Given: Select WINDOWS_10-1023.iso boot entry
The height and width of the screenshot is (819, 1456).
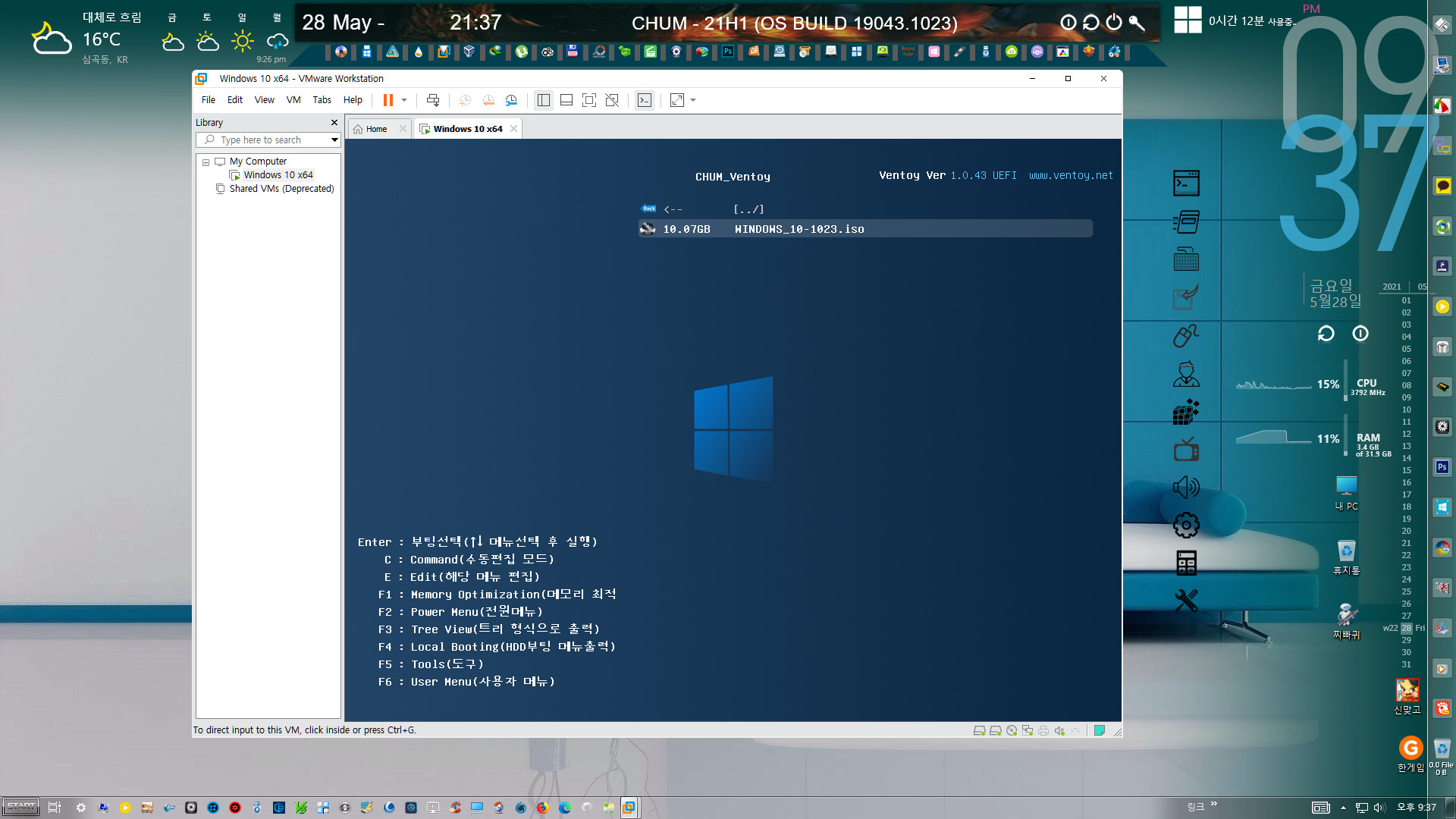Looking at the screenshot, I should click(x=865, y=229).
